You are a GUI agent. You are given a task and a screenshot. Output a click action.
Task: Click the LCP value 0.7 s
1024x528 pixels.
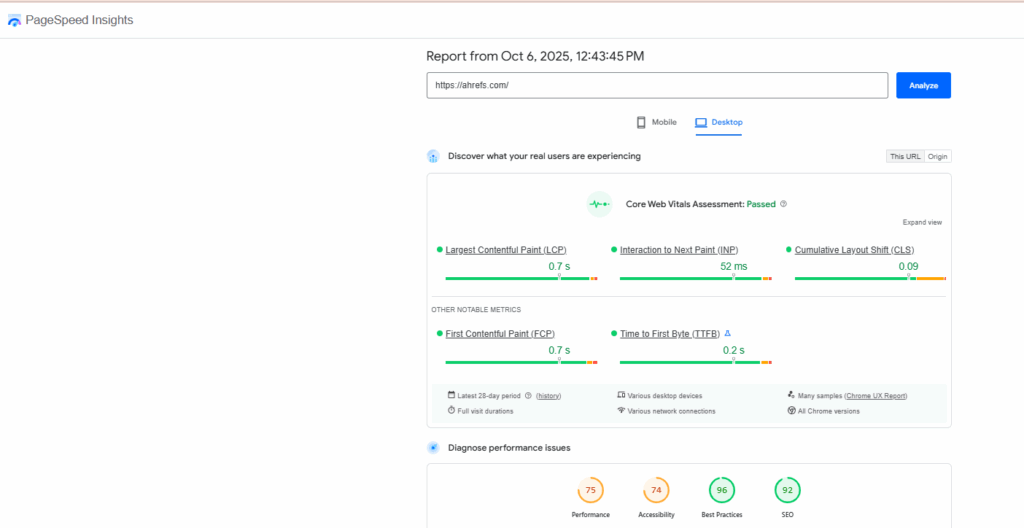coord(559,266)
